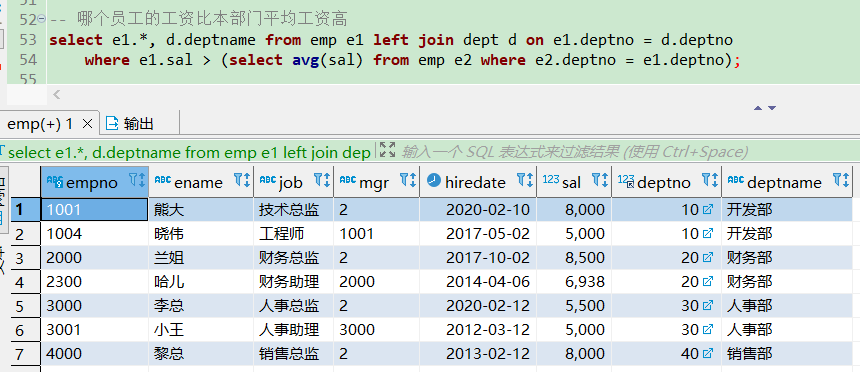Click line number 53 in the gutter

pyautogui.click(x=27, y=40)
